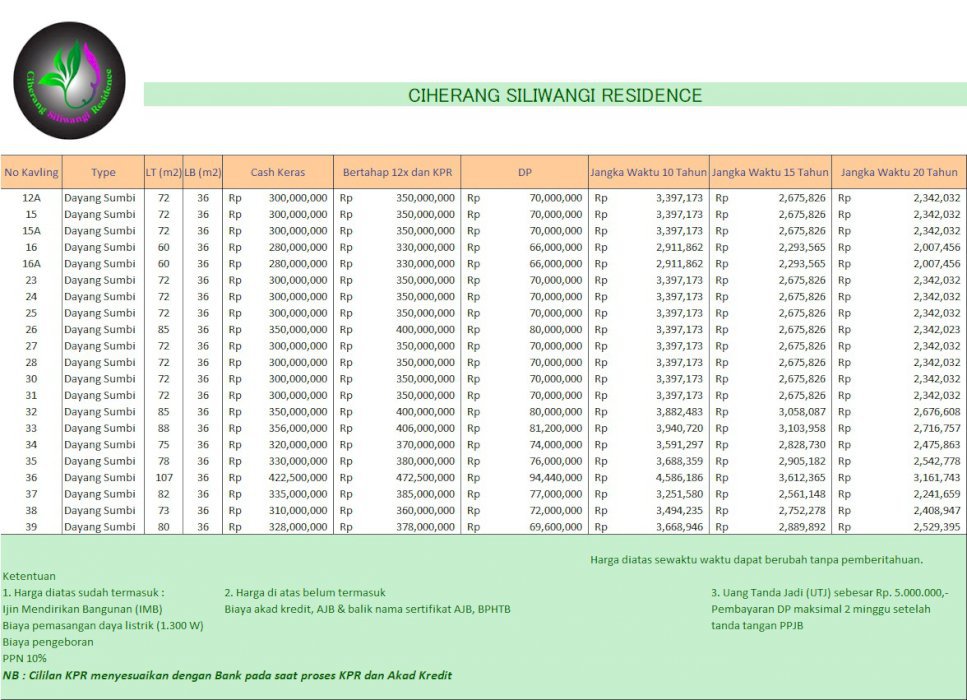
Task: Click kavling number 39 in last row
Action: tap(31, 526)
